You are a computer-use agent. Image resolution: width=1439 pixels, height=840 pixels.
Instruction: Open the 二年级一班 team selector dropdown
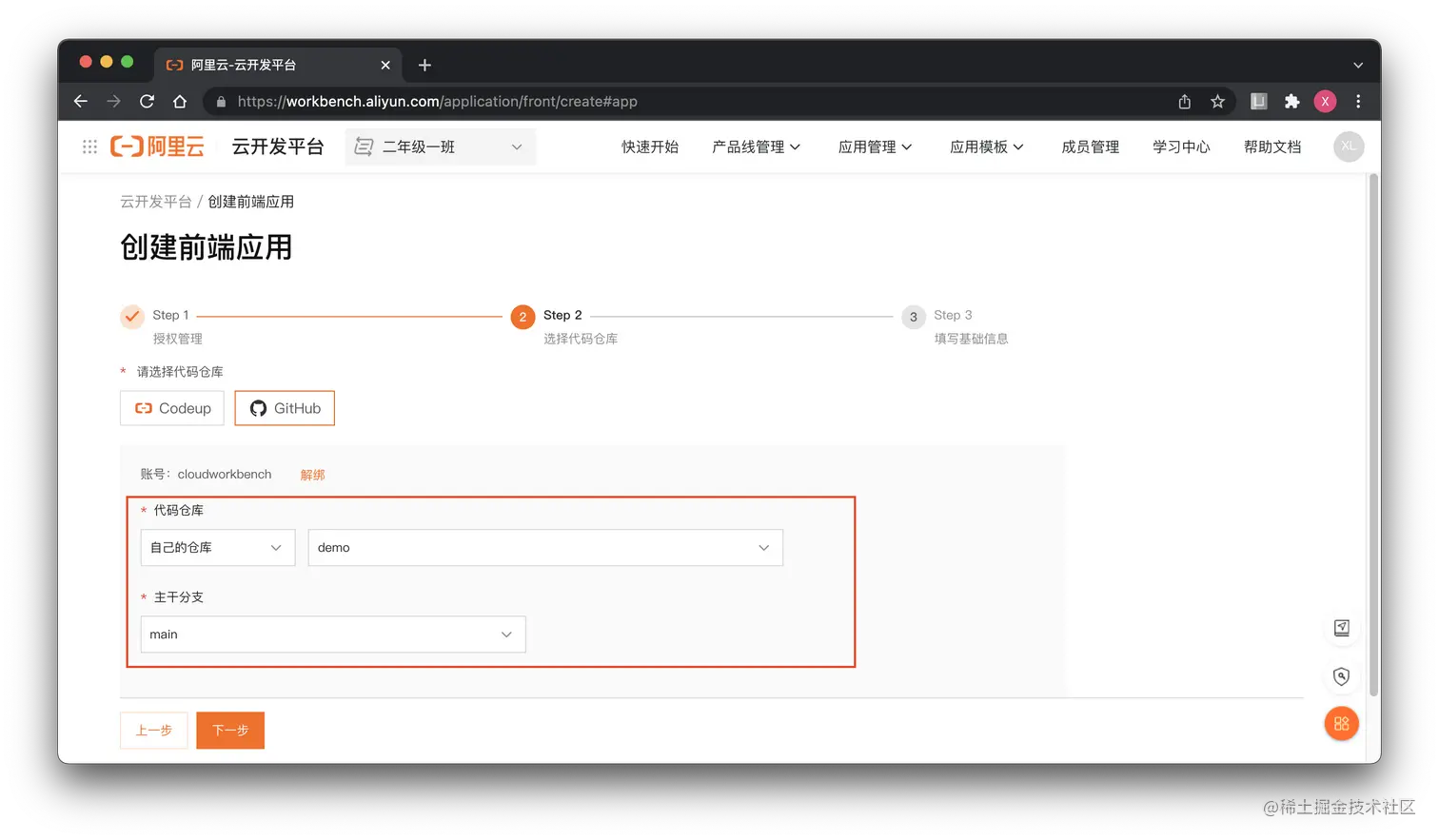tap(441, 147)
